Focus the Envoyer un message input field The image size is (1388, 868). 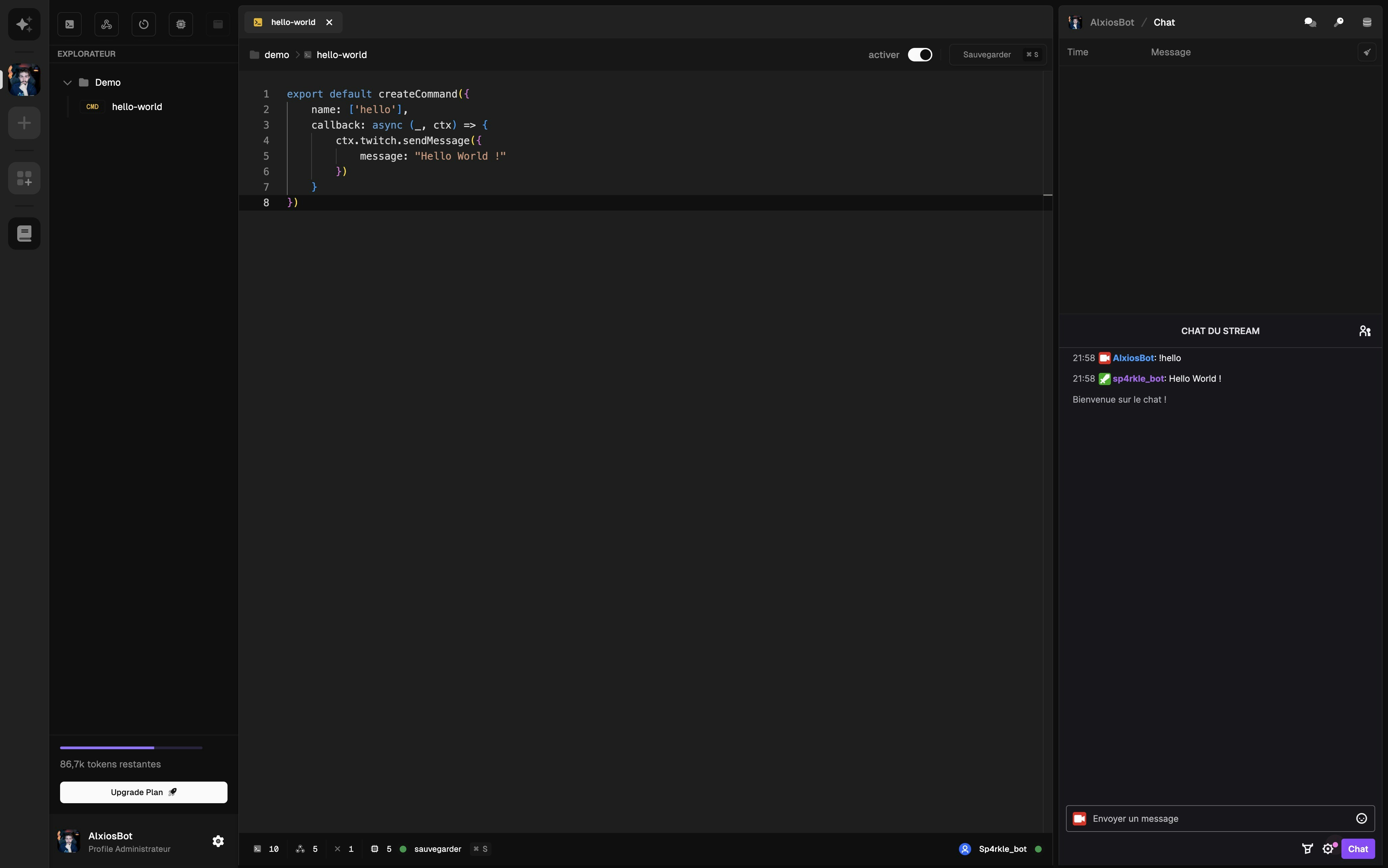(1217, 819)
